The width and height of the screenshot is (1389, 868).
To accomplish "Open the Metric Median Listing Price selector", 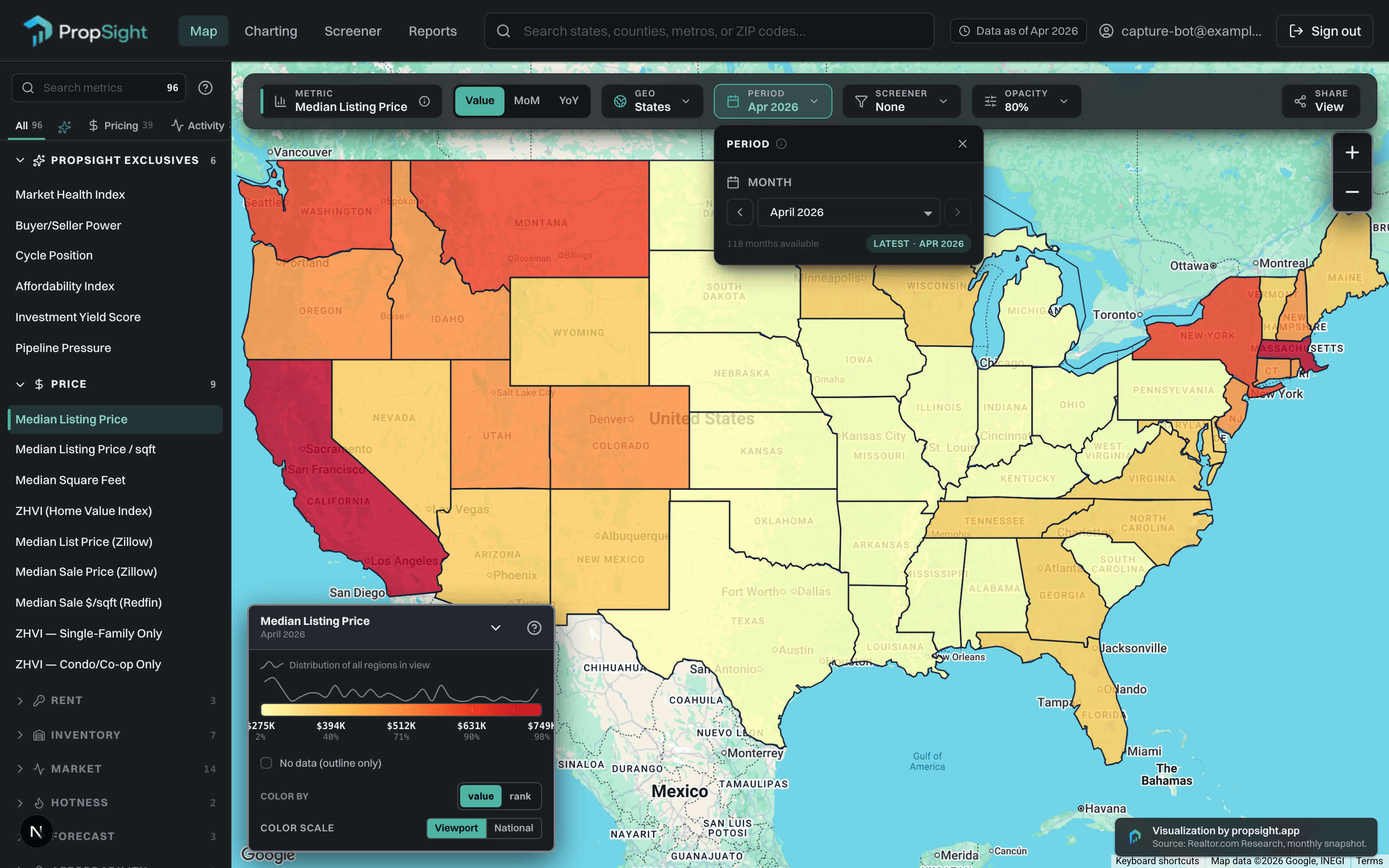I will (x=351, y=102).
